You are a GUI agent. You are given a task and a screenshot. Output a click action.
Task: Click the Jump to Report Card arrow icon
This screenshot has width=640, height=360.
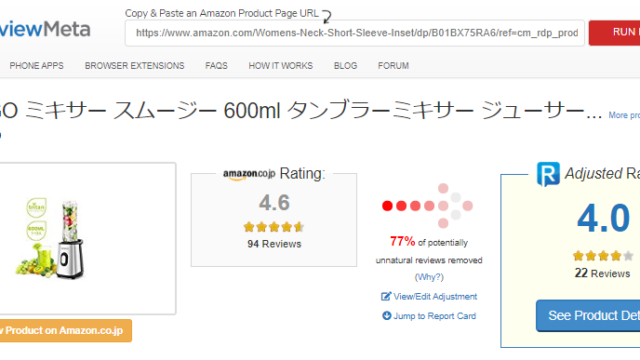(x=386, y=316)
